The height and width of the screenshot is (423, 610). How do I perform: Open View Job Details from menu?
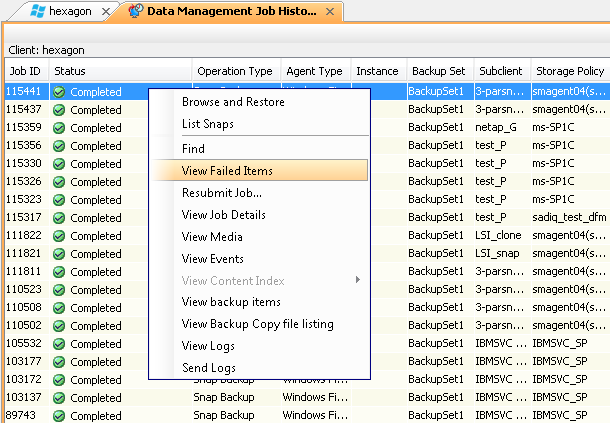[x=223, y=215]
